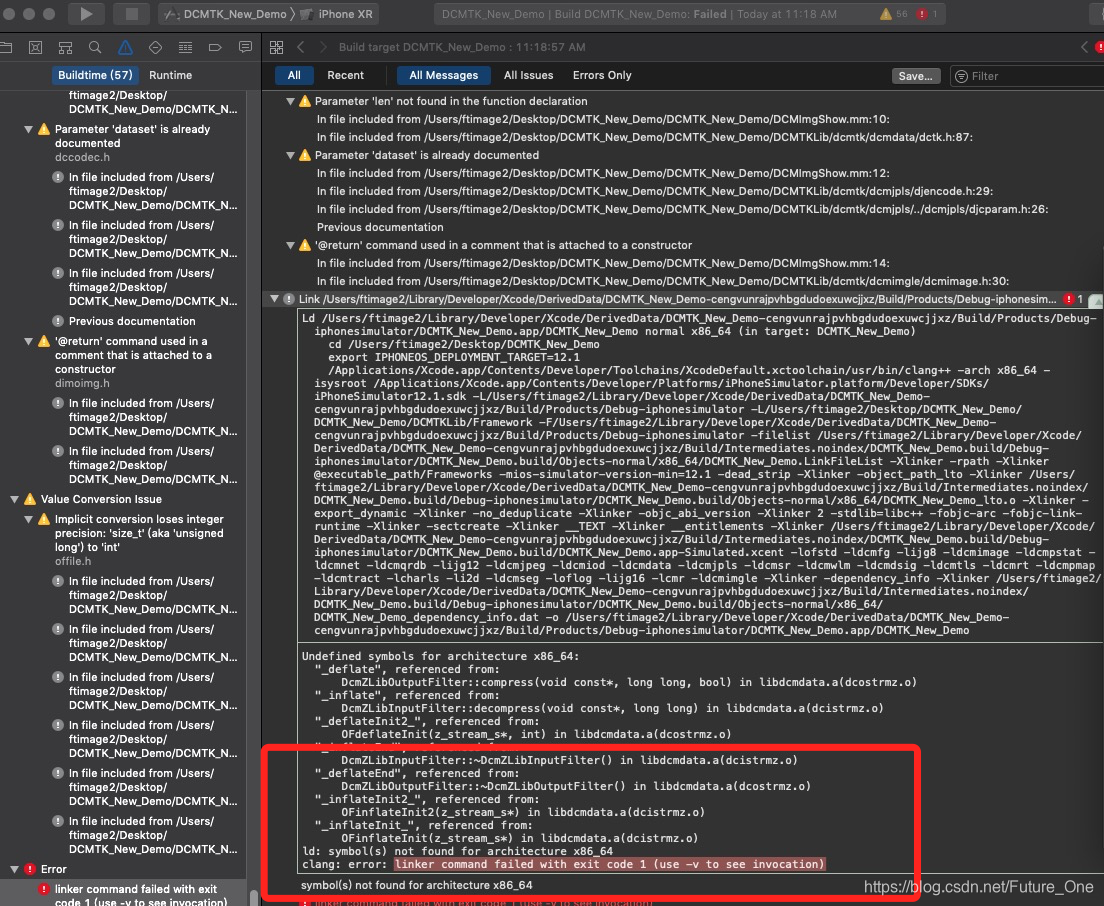1104x906 pixels.
Task: Click the '_inflateInit2_, referenced from' line
Action: click(x=427, y=800)
